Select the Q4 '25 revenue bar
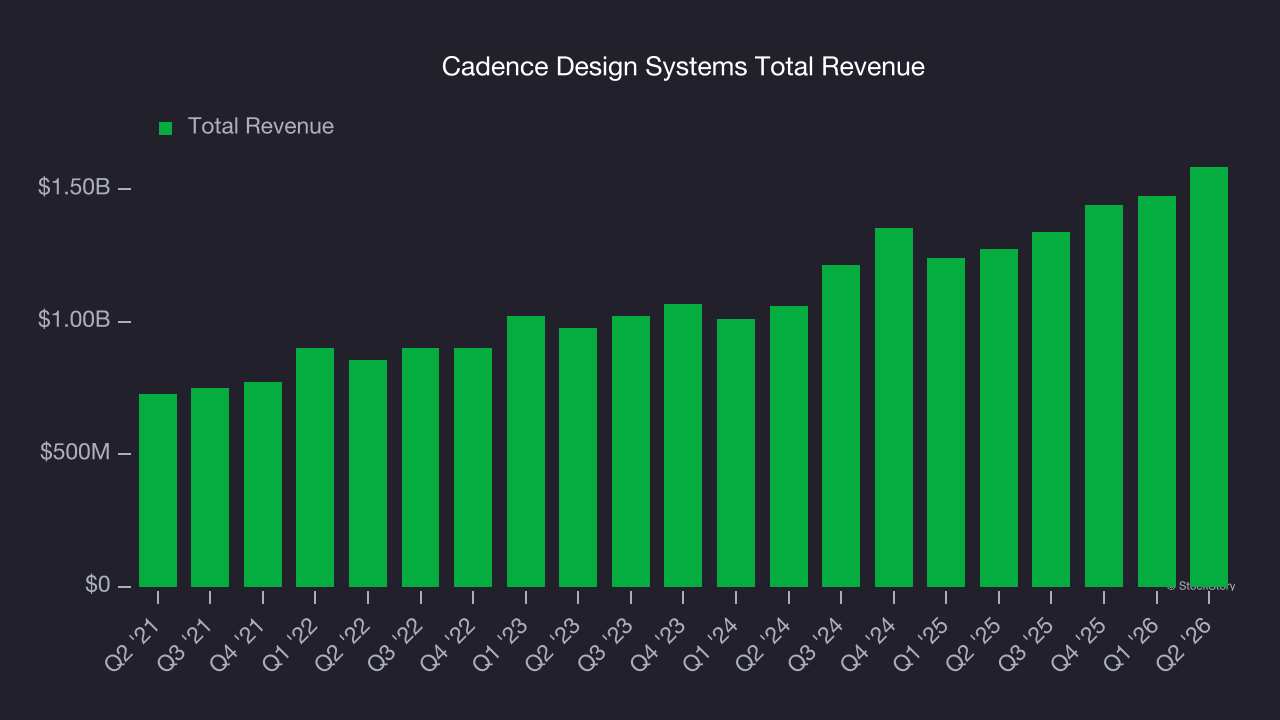The height and width of the screenshot is (720, 1280). 1104,396
